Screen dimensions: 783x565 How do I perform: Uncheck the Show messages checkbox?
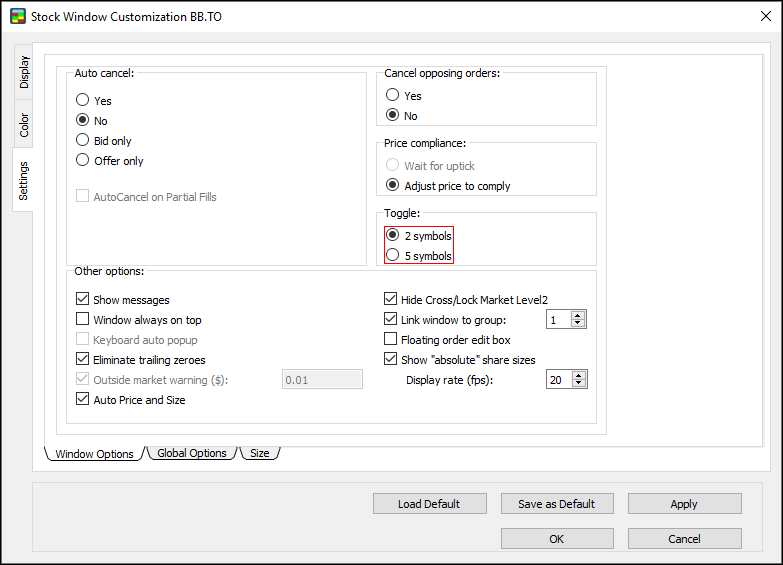(x=83, y=300)
